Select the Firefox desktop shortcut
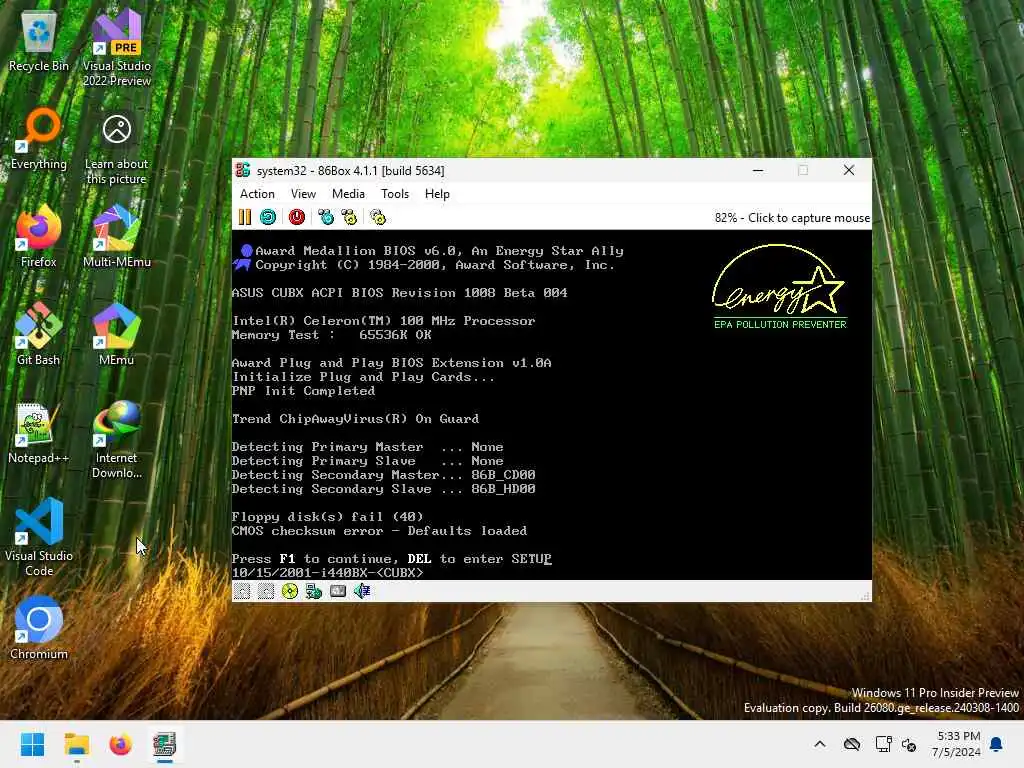The image size is (1024, 768). coord(39,237)
